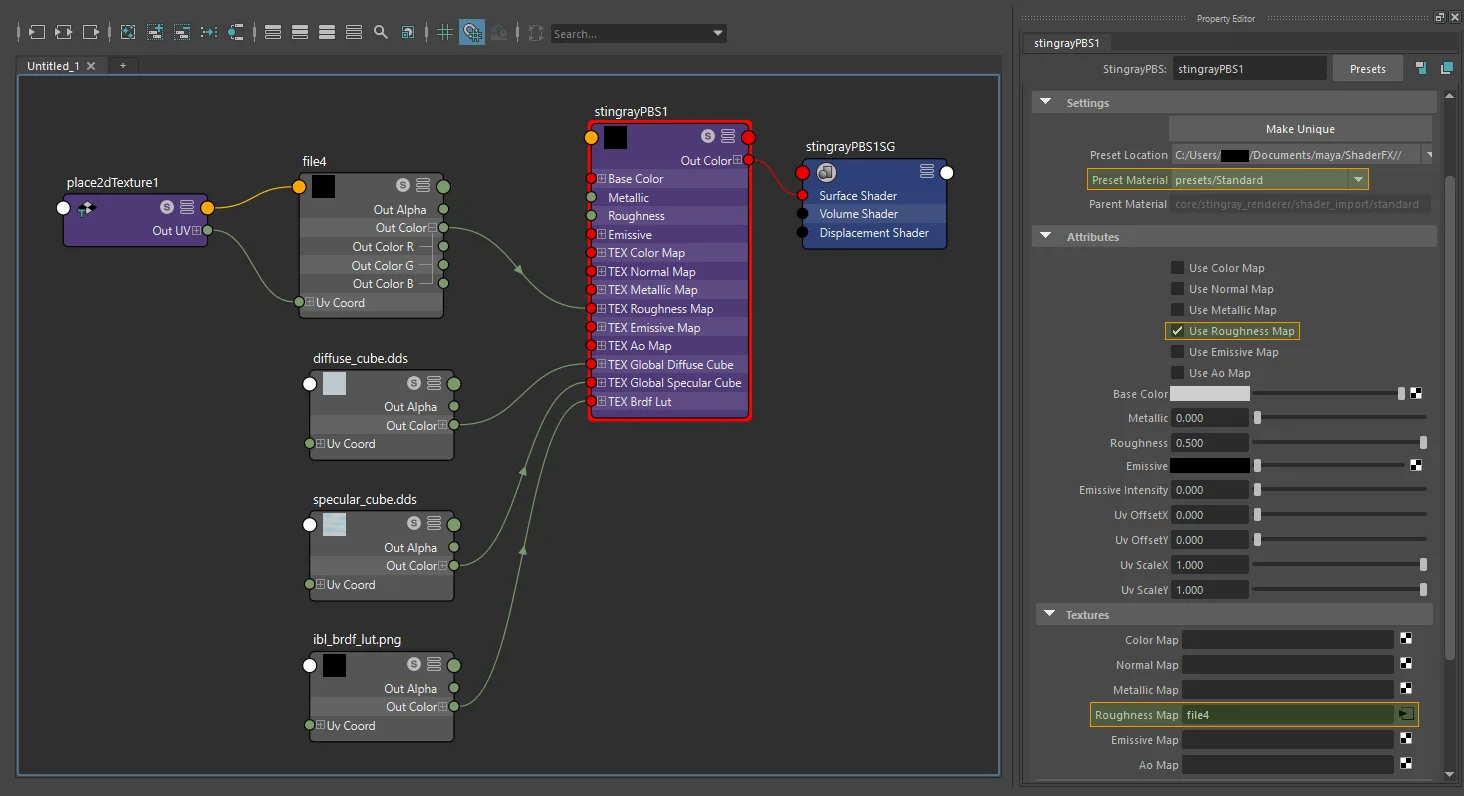Open the Preset Material dropdown
The height and width of the screenshot is (796, 1464).
[1357, 180]
